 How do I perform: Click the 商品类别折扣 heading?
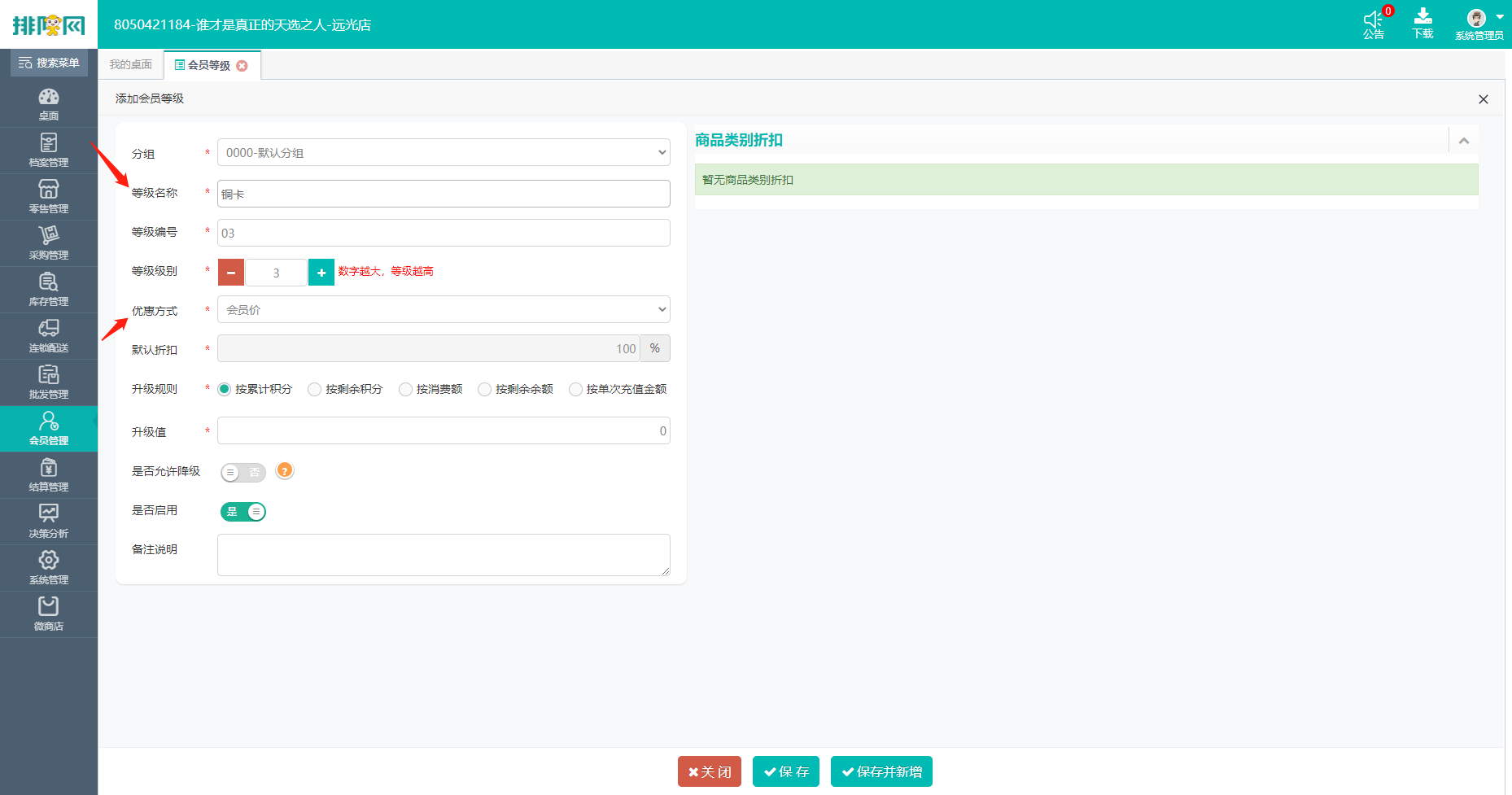click(x=739, y=140)
